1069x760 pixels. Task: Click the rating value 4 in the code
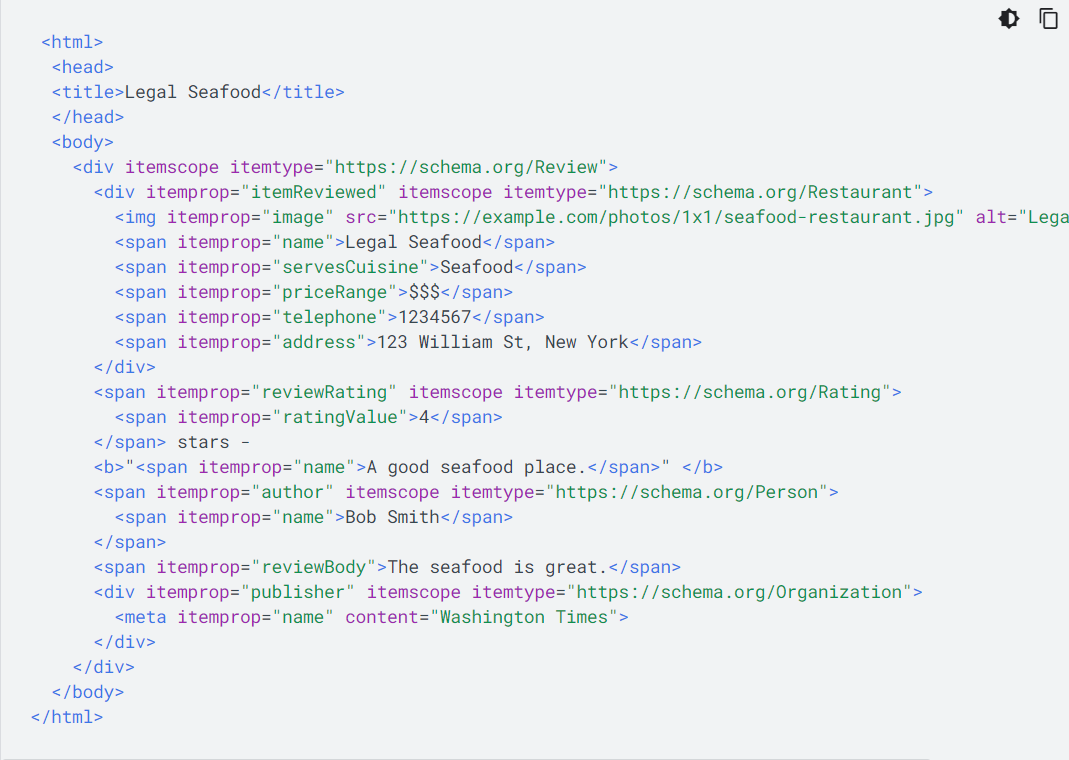pyautogui.click(x=423, y=417)
